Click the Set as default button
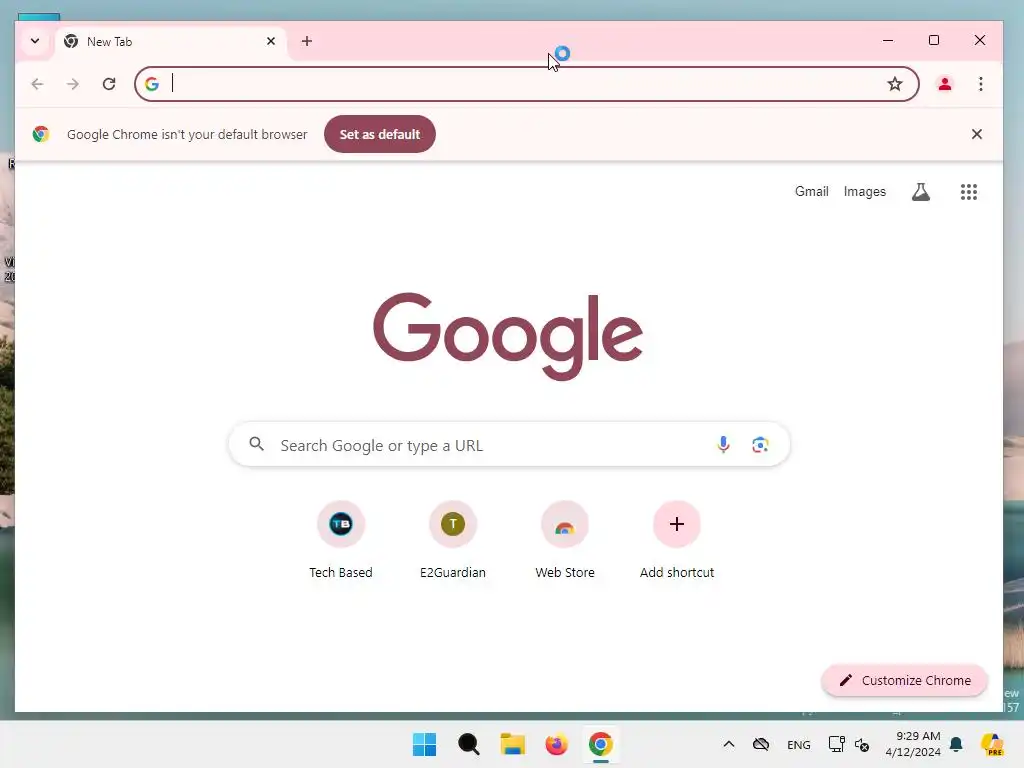Screen dimensions: 1024x768 pos(380,134)
